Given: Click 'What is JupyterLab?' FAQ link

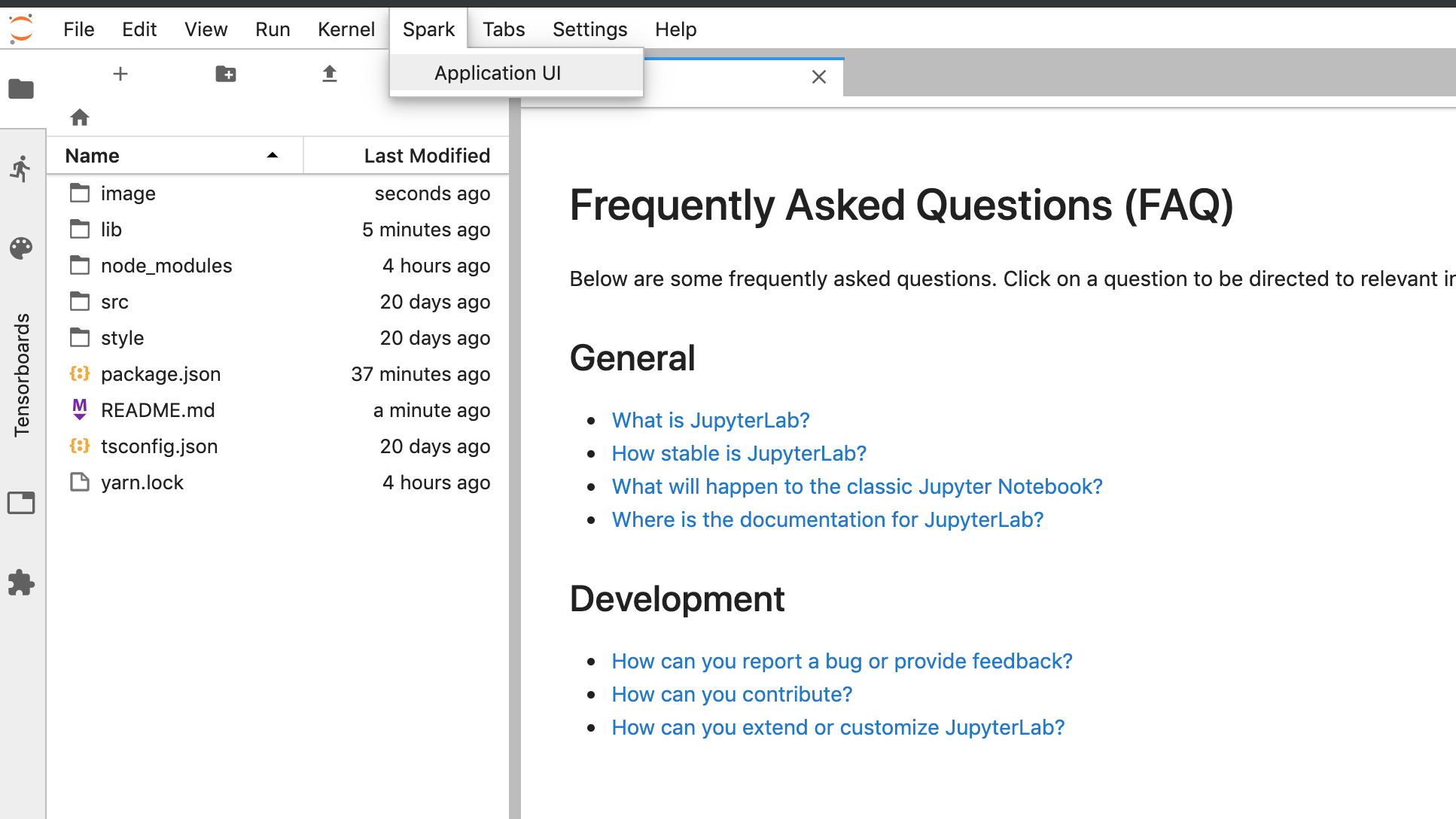Looking at the screenshot, I should click(x=710, y=420).
